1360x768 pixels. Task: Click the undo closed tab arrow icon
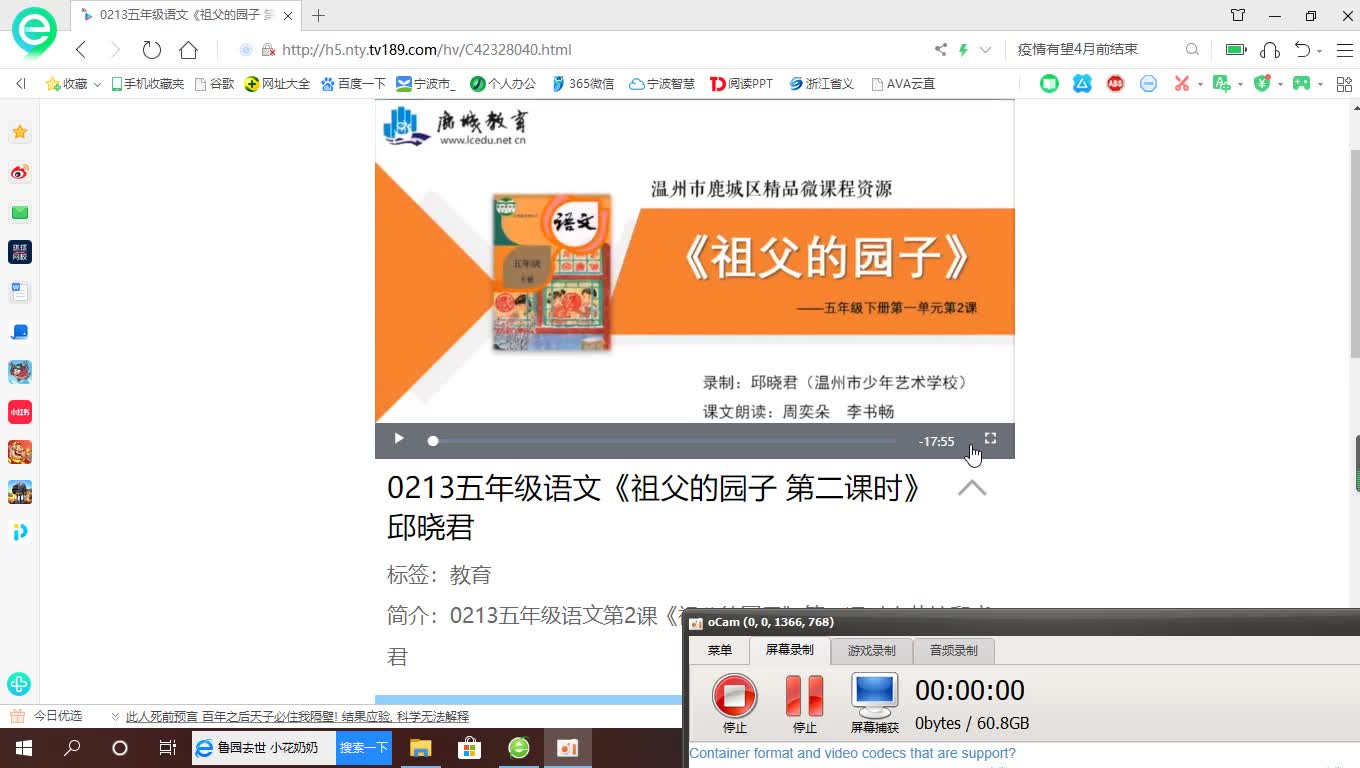coord(1301,50)
